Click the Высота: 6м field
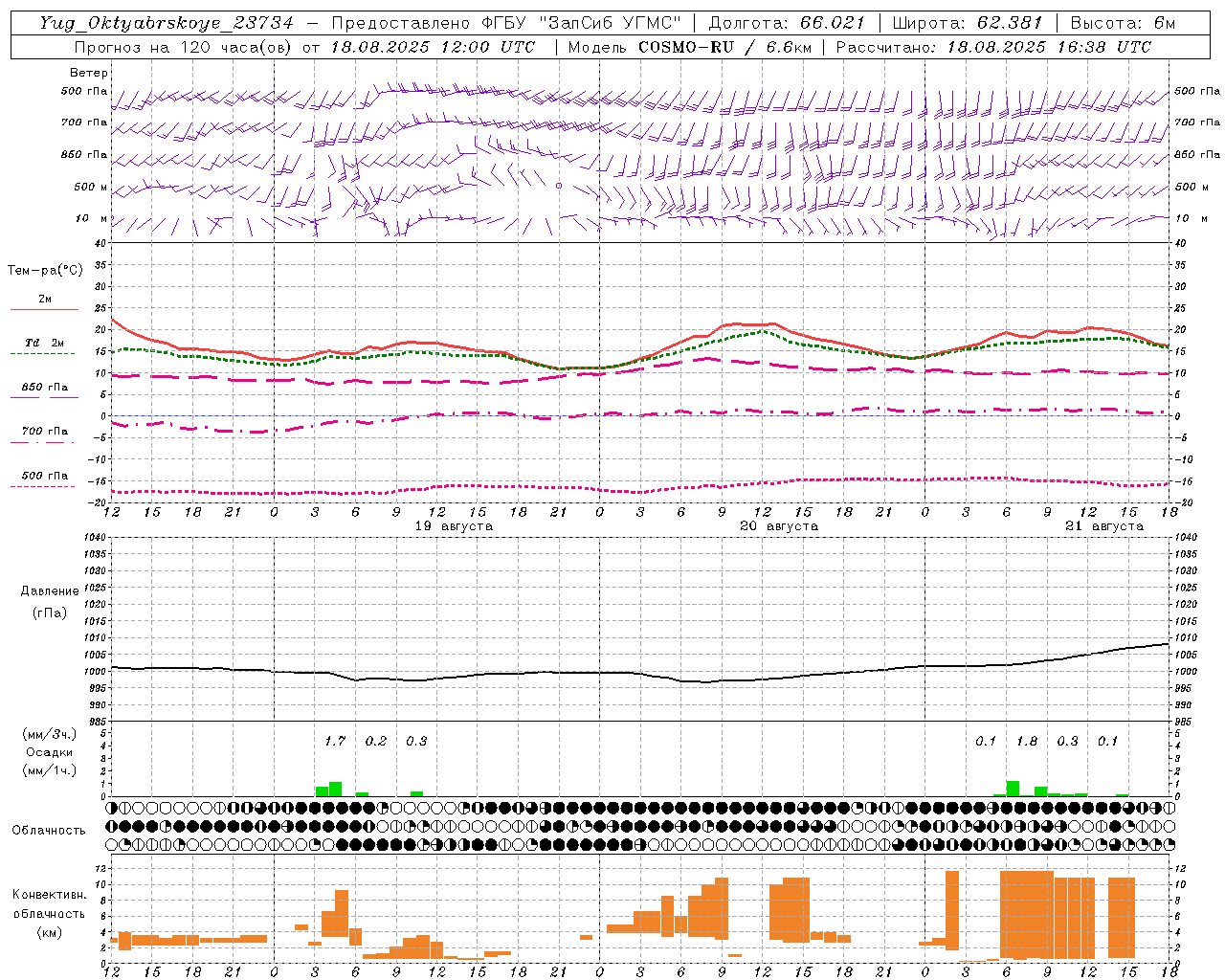The height and width of the screenshot is (980, 1225). click(1123, 23)
